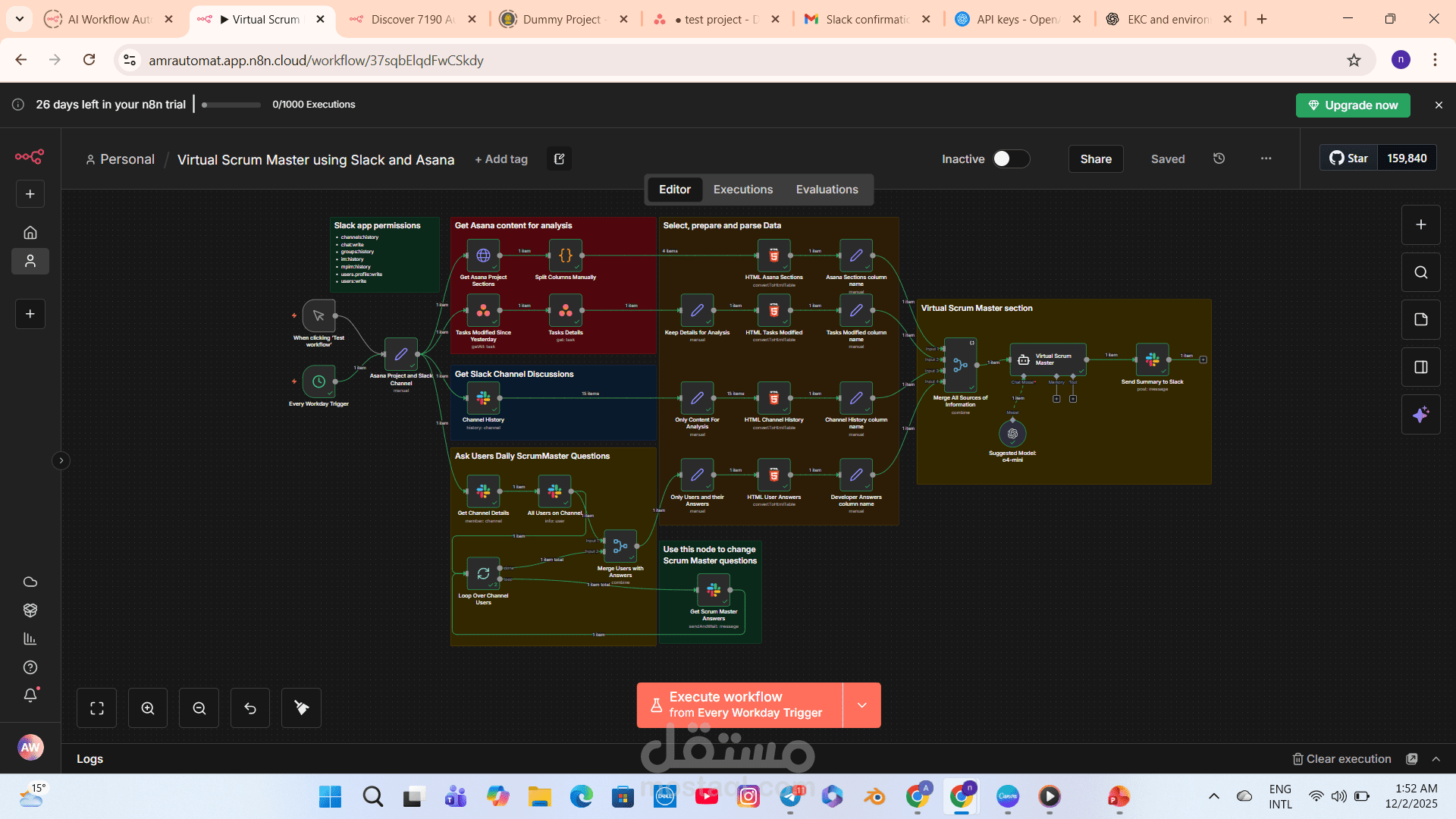1456x819 pixels.
Task: Open the node search magnifier icon
Action: (1421, 272)
